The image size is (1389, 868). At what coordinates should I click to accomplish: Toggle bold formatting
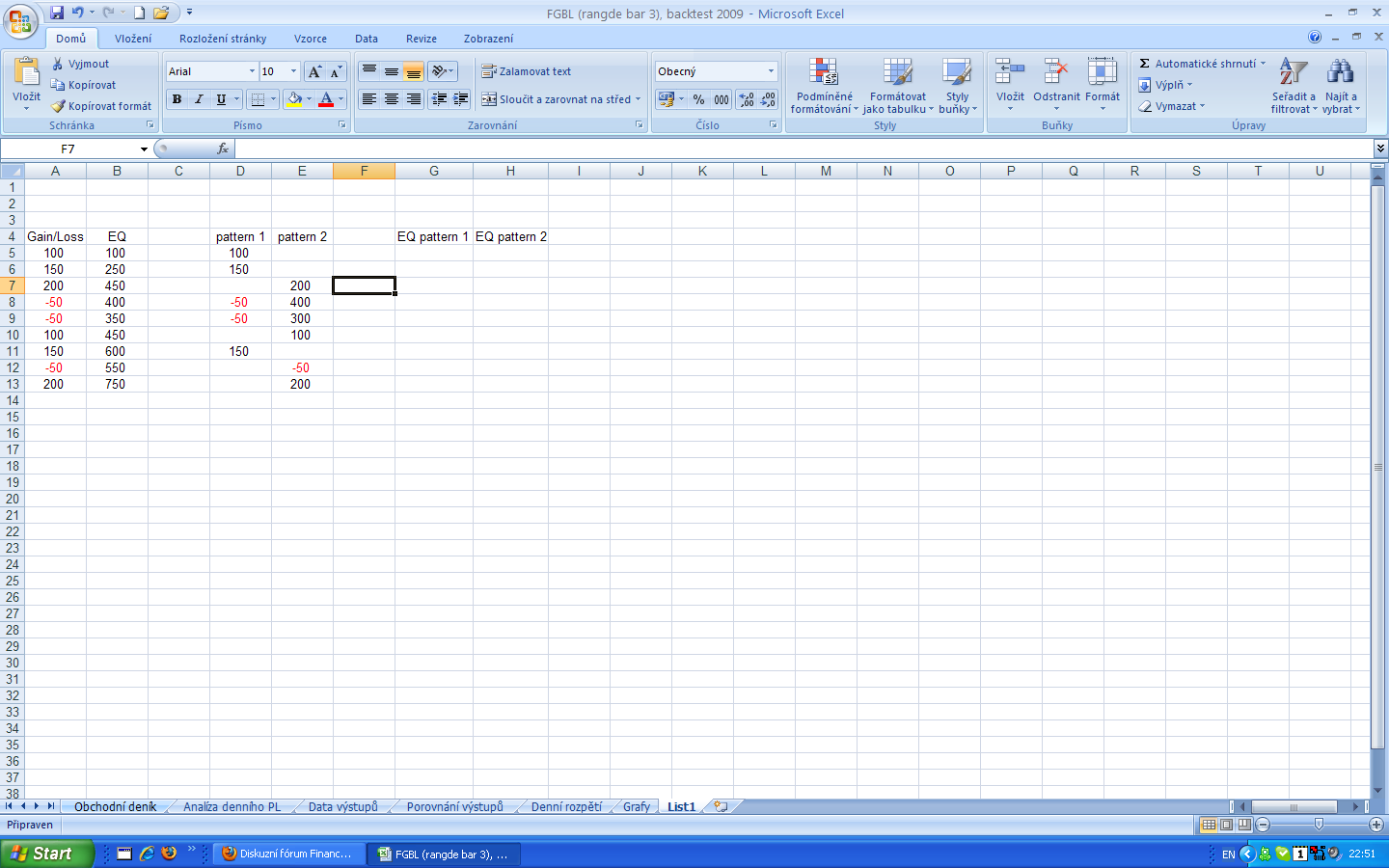[177, 99]
